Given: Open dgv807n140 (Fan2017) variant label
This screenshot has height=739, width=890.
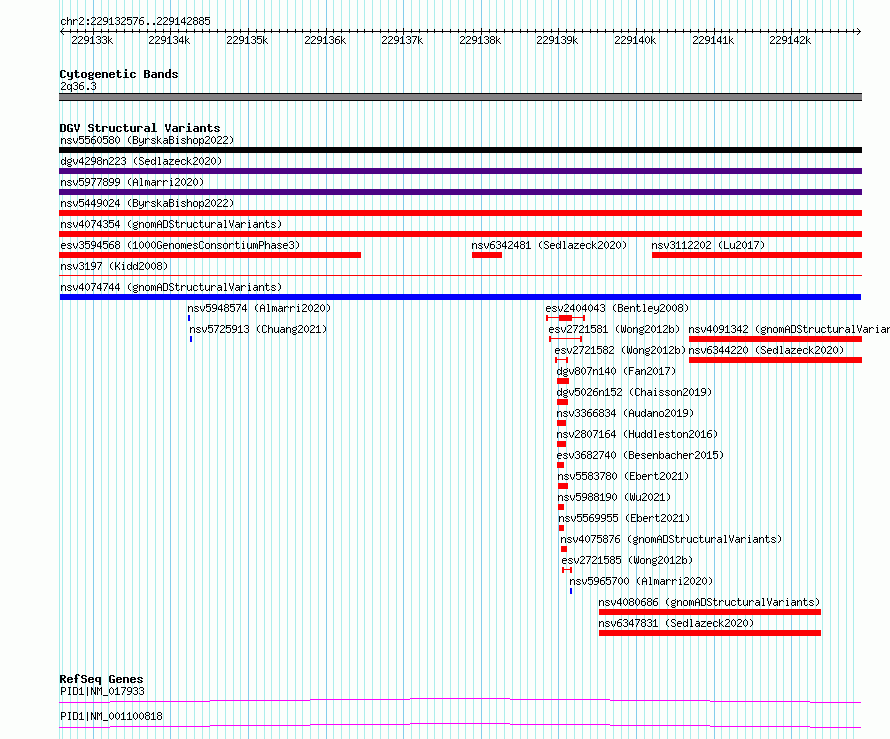Looking at the screenshot, I should click(x=616, y=371).
